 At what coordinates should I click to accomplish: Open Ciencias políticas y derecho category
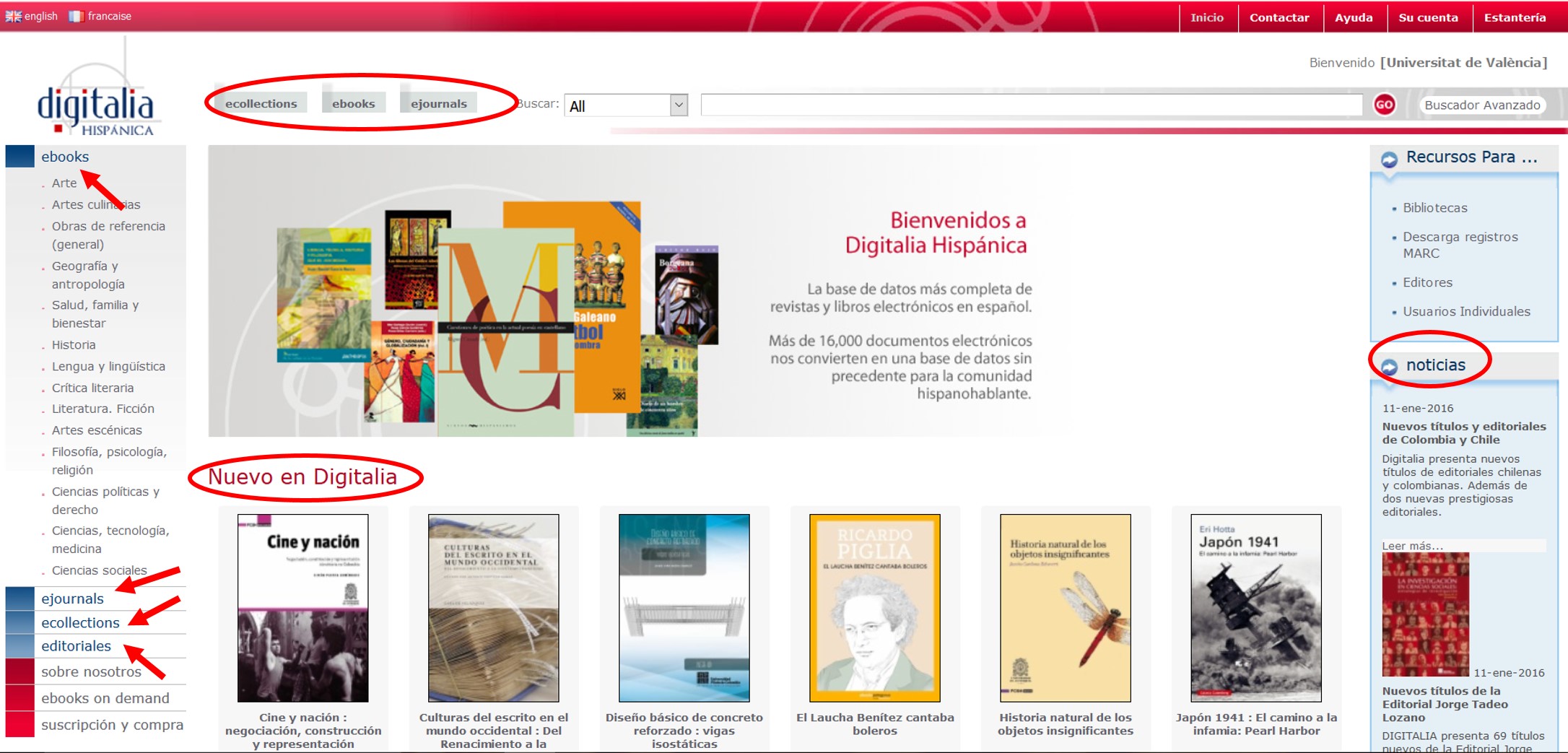[105, 500]
